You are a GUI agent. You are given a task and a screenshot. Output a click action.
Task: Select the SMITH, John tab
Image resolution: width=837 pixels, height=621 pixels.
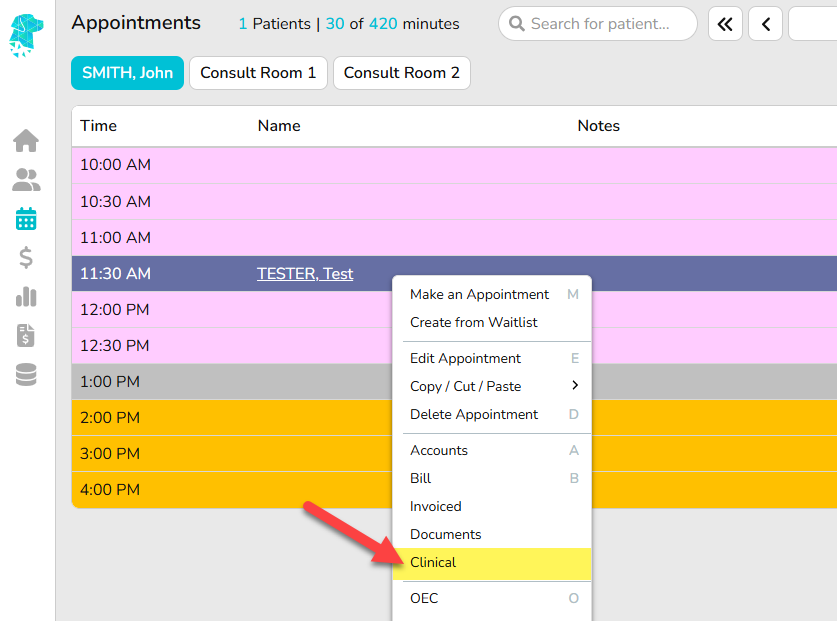pyautogui.click(x=127, y=73)
